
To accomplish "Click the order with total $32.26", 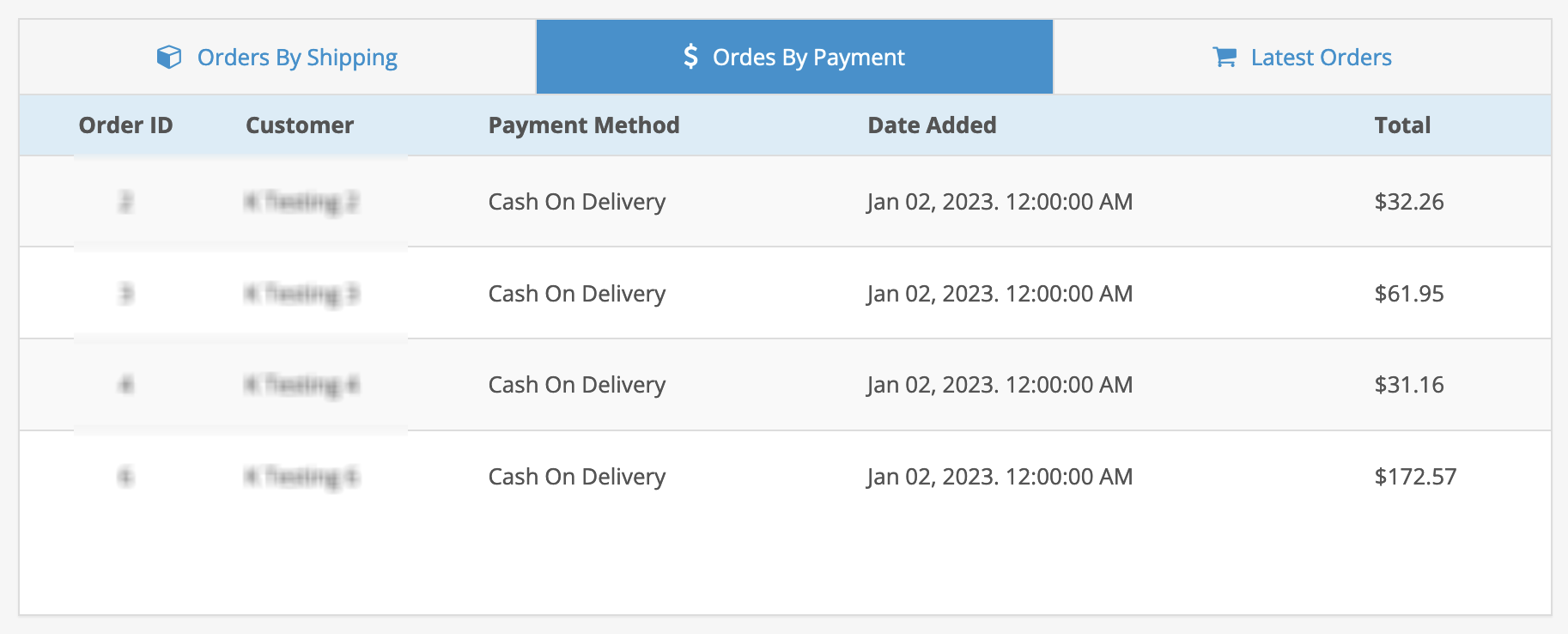I will (1409, 201).
